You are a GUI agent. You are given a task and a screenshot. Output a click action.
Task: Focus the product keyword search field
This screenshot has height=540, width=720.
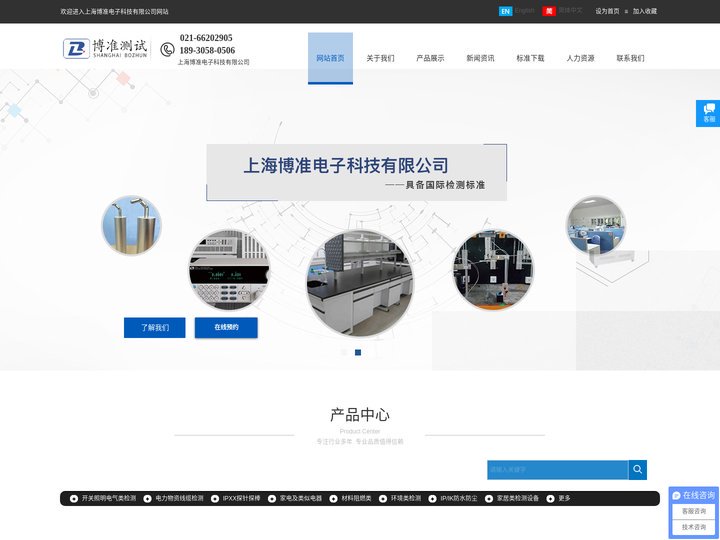557,470
